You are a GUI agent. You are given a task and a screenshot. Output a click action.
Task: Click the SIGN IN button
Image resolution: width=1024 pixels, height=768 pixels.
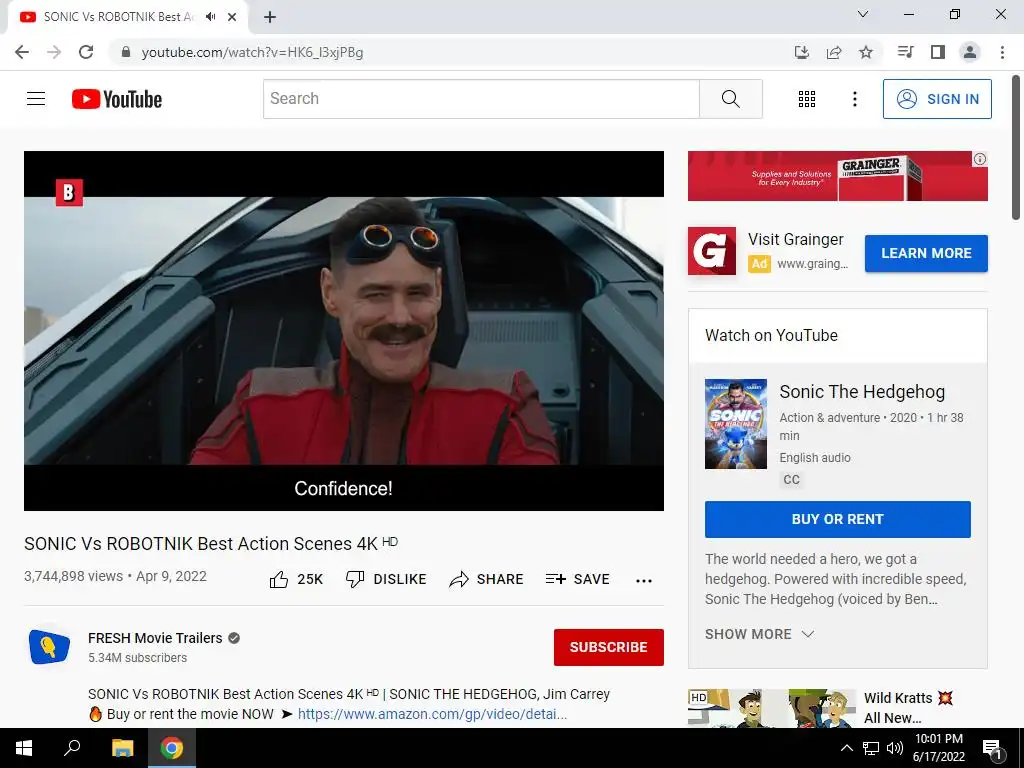936,99
